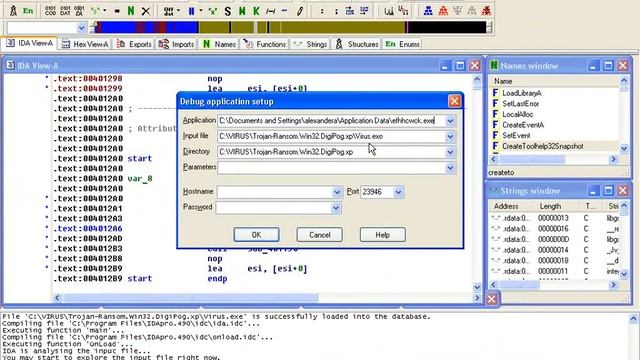This screenshot has width=640, height=360.
Task: Switch to the Hex View-A tab
Action: [85, 44]
